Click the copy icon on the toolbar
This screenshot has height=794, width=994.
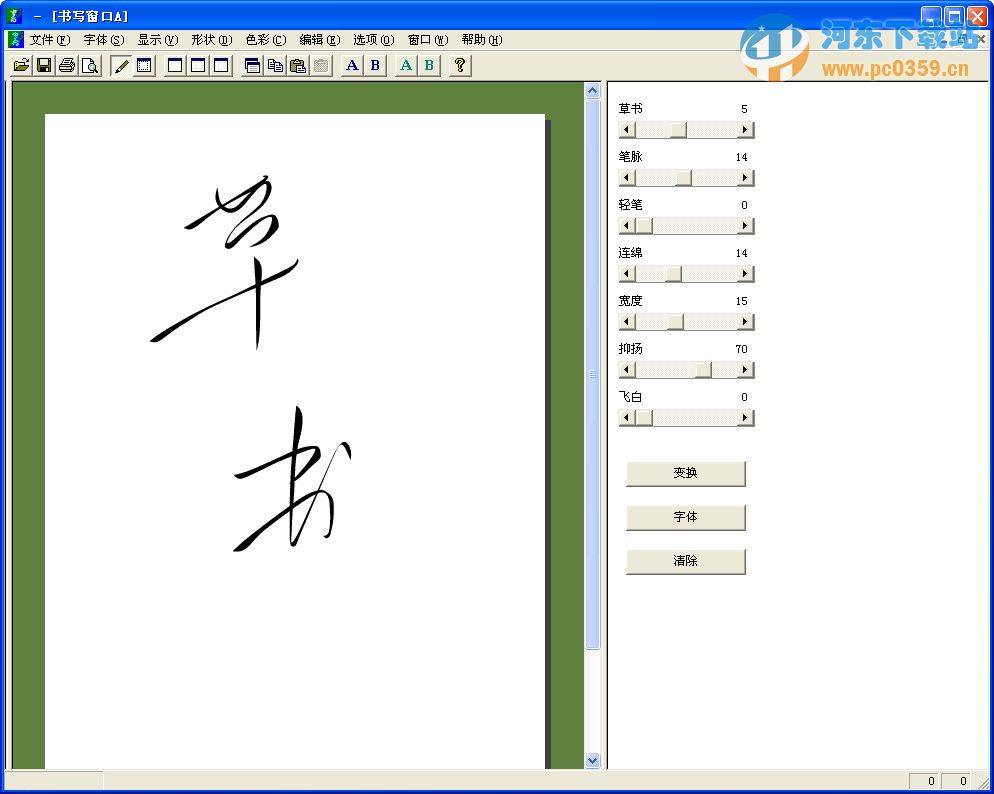click(x=277, y=65)
